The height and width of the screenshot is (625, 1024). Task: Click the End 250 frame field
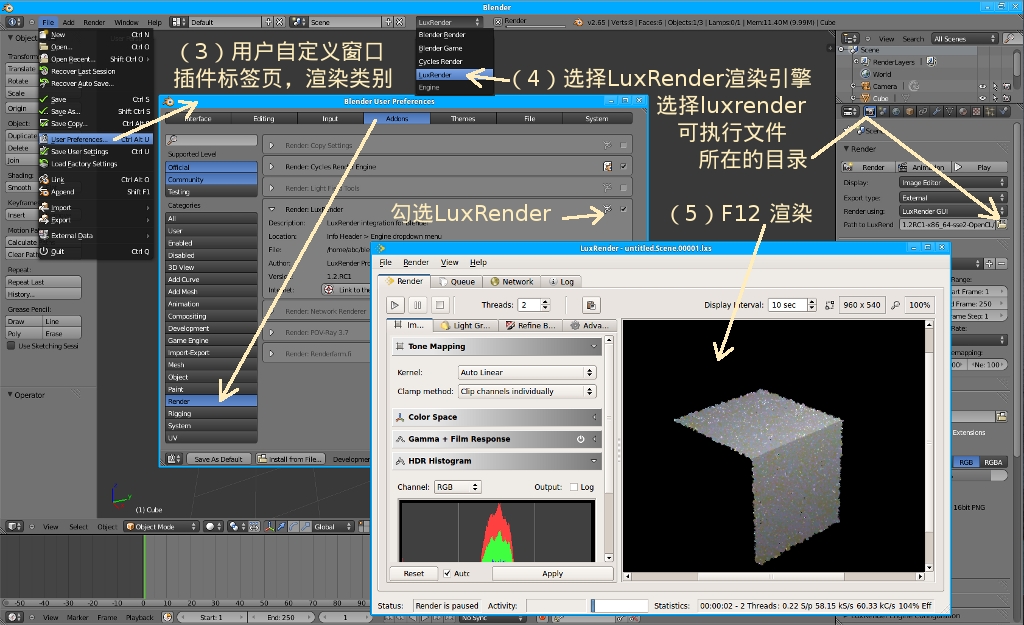pos(282,617)
